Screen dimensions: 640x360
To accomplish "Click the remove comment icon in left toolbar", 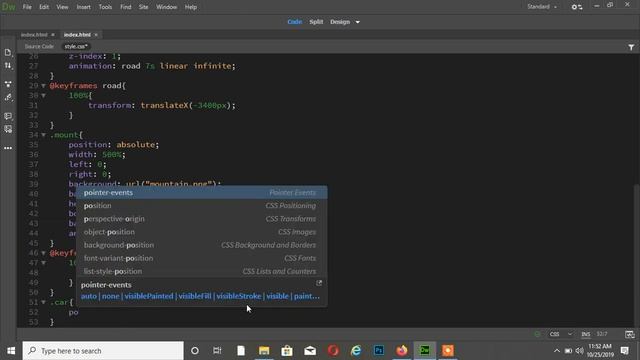I will (x=8, y=129).
